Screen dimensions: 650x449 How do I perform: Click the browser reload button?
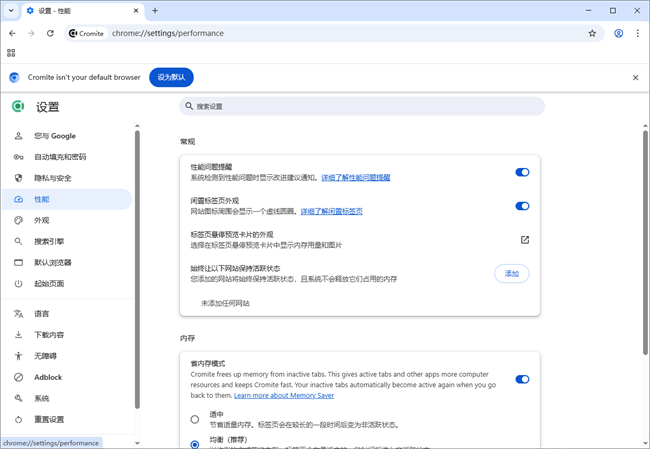click(52, 33)
